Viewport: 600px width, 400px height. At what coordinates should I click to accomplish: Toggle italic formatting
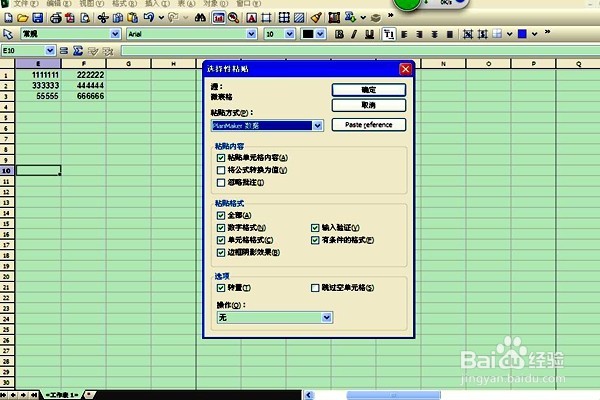coord(354,34)
